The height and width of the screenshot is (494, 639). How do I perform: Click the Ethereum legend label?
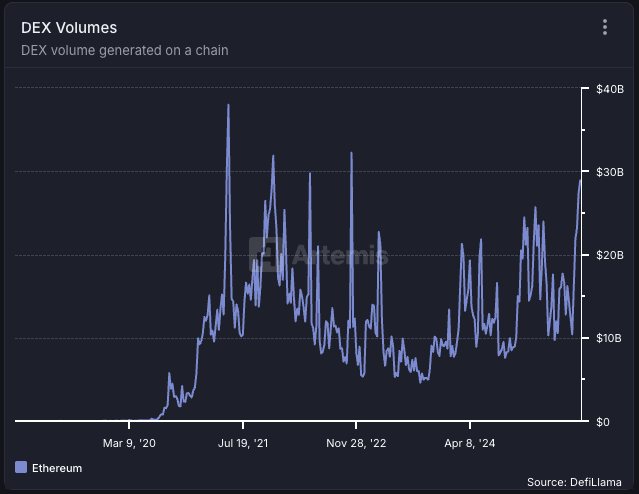pos(57,468)
